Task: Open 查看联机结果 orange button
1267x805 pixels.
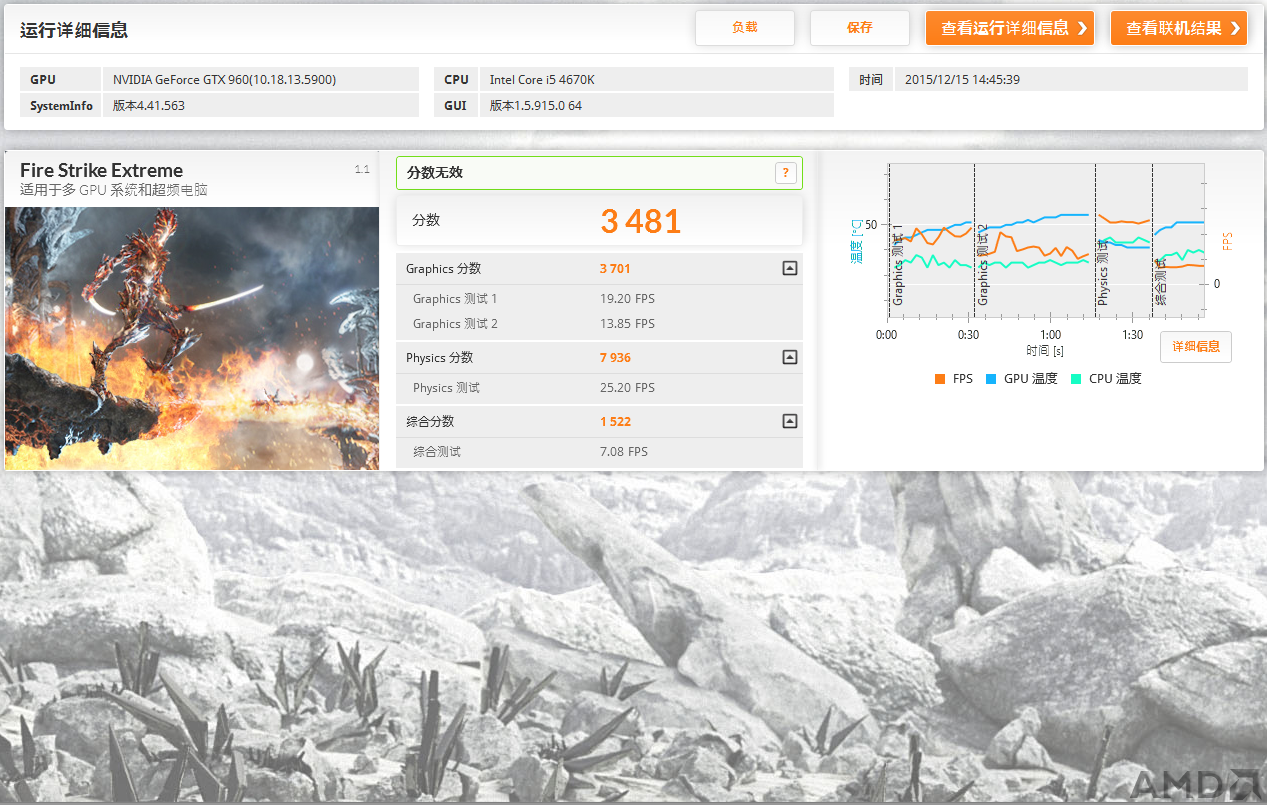Action: 1178,28
